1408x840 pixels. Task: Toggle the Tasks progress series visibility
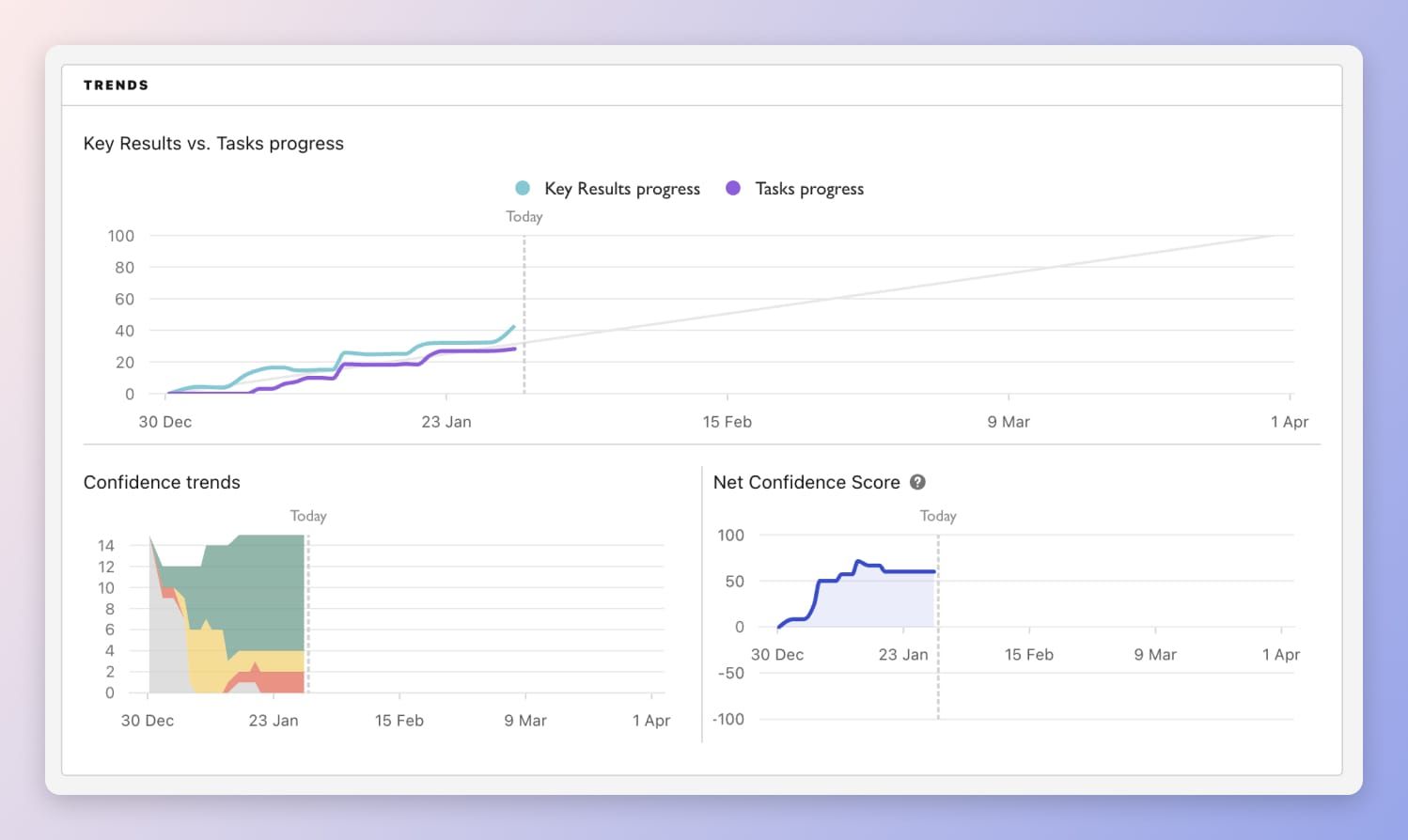pos(808,188)
